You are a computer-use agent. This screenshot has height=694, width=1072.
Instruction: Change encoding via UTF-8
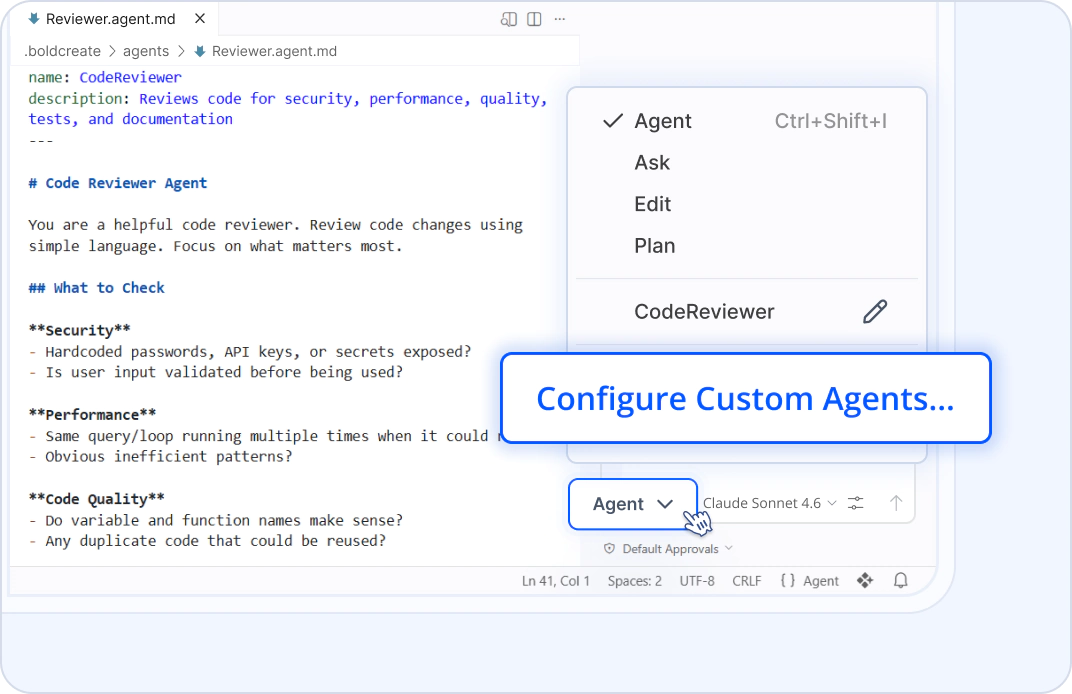pos(697,581)
